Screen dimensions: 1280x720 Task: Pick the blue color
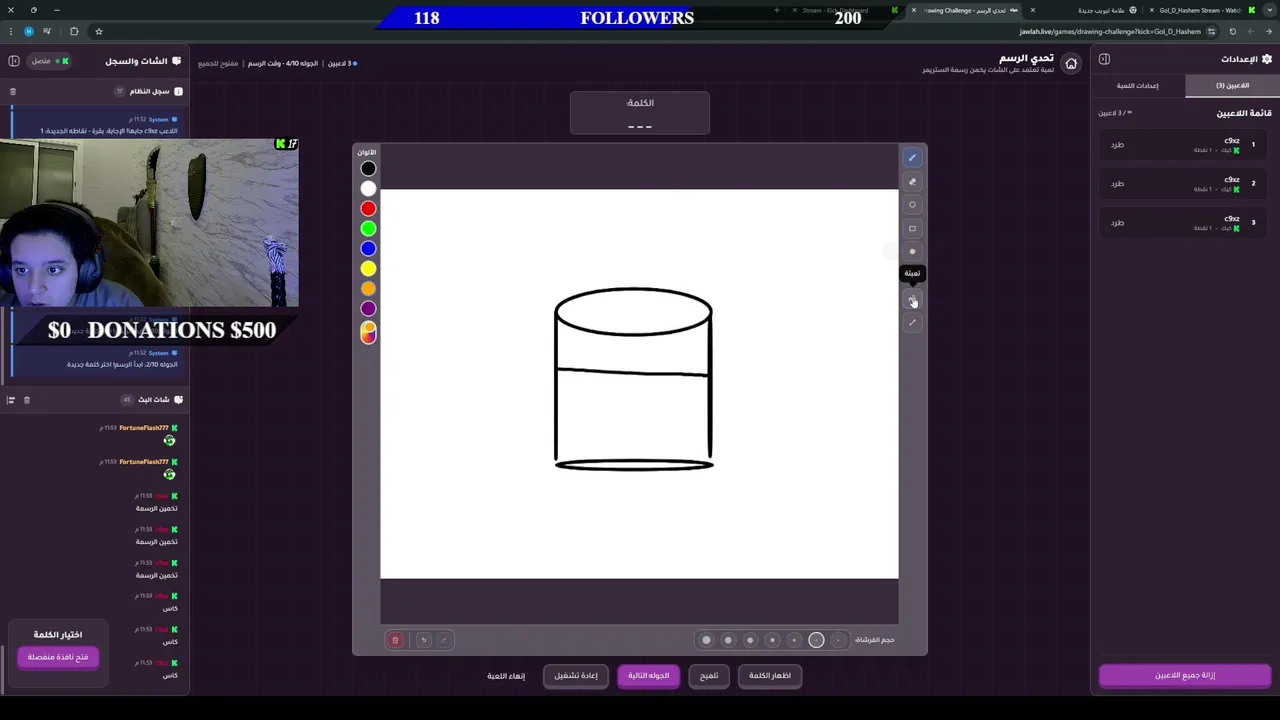pyautogui.click(x=368, y=249)
